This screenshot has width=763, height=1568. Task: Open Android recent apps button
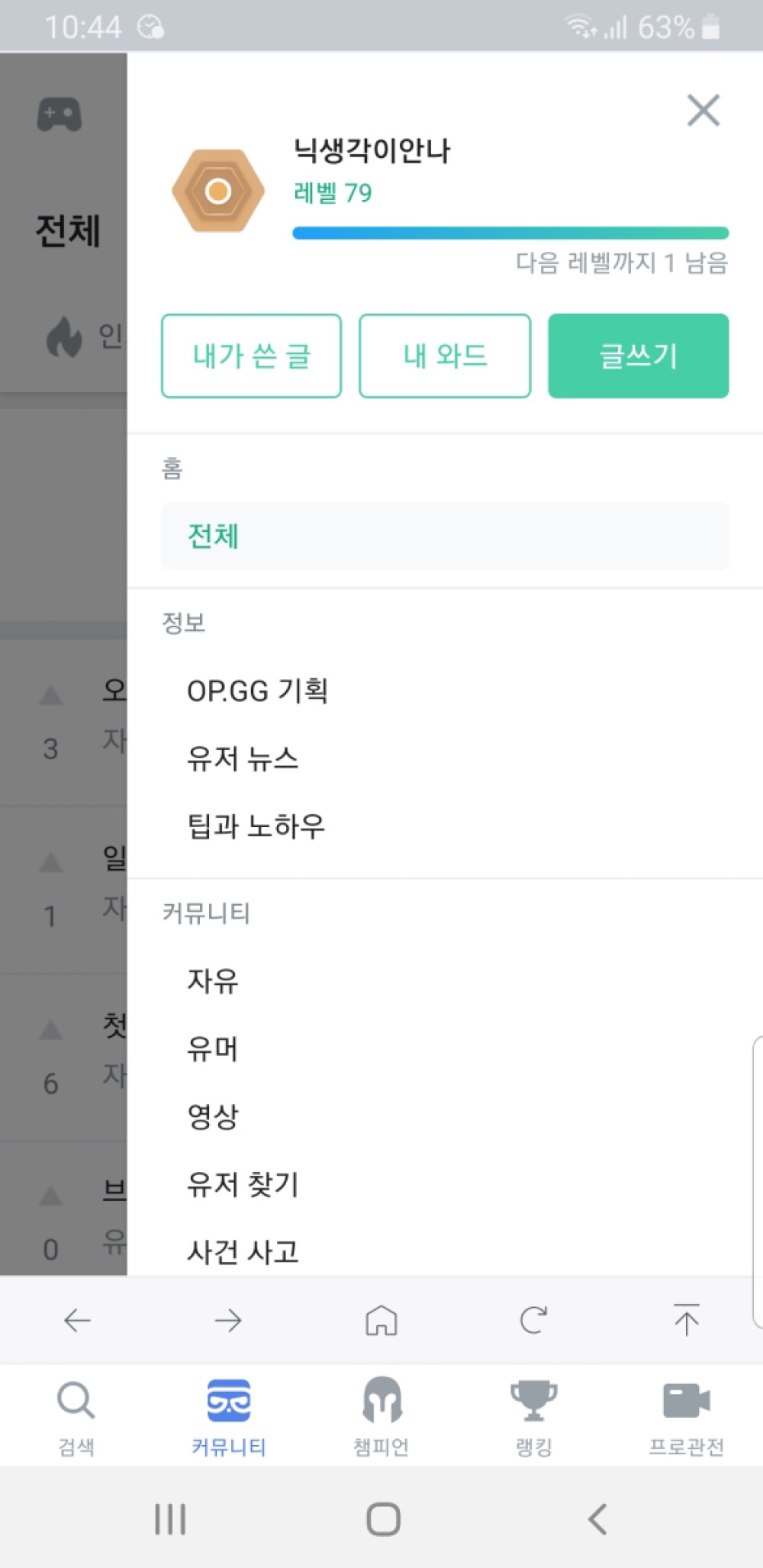(169, 1518)
